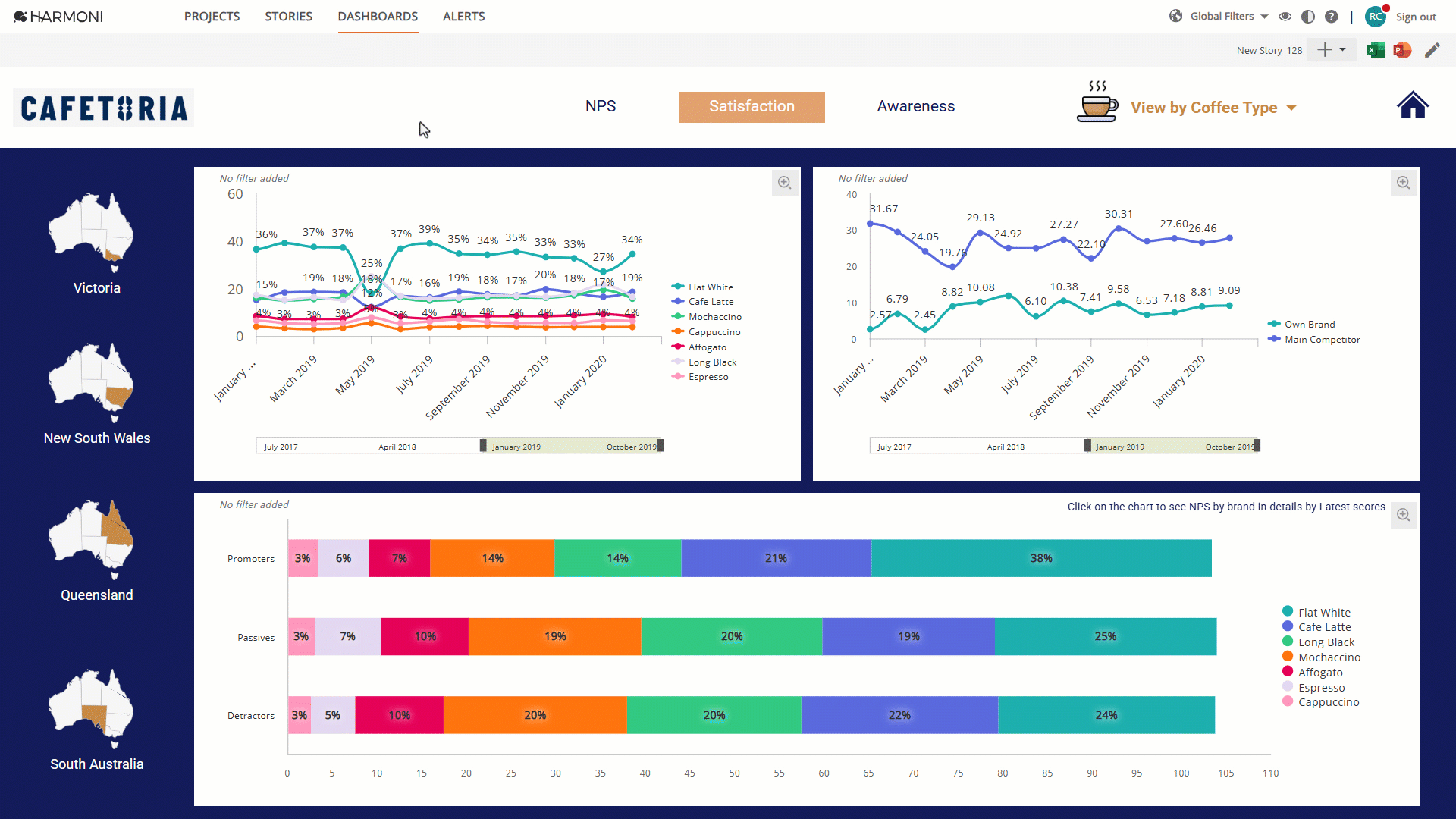
Task: Click Flat White swatch in bar chart legend
Action: coord(1288,611)
